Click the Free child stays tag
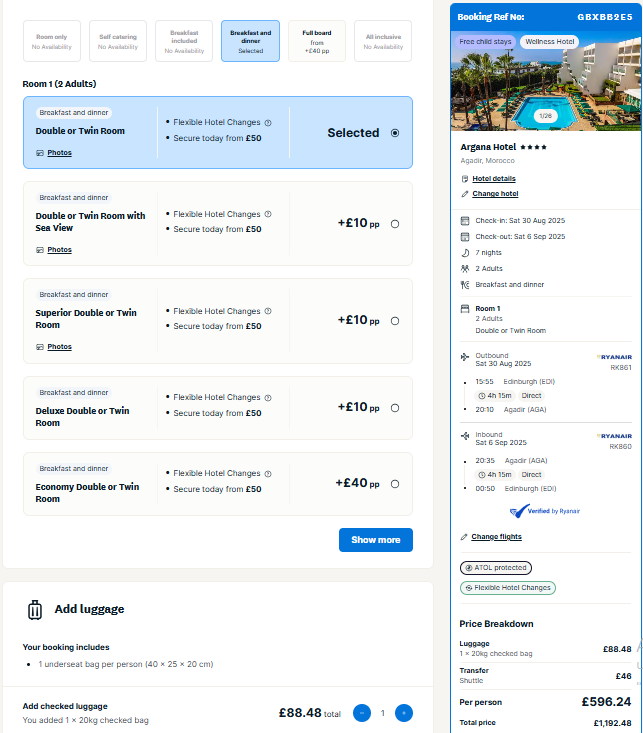This screenshot has height=733, width=643. 485,42
